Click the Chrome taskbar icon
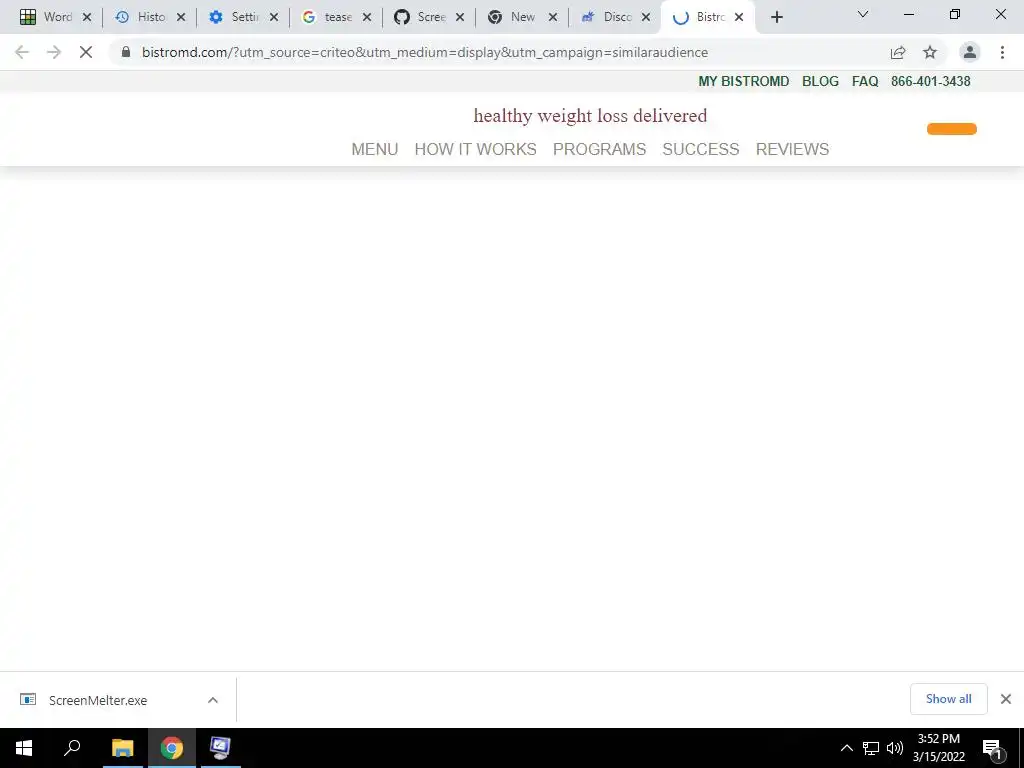The image size is (1024, 768). coord(172,748)
